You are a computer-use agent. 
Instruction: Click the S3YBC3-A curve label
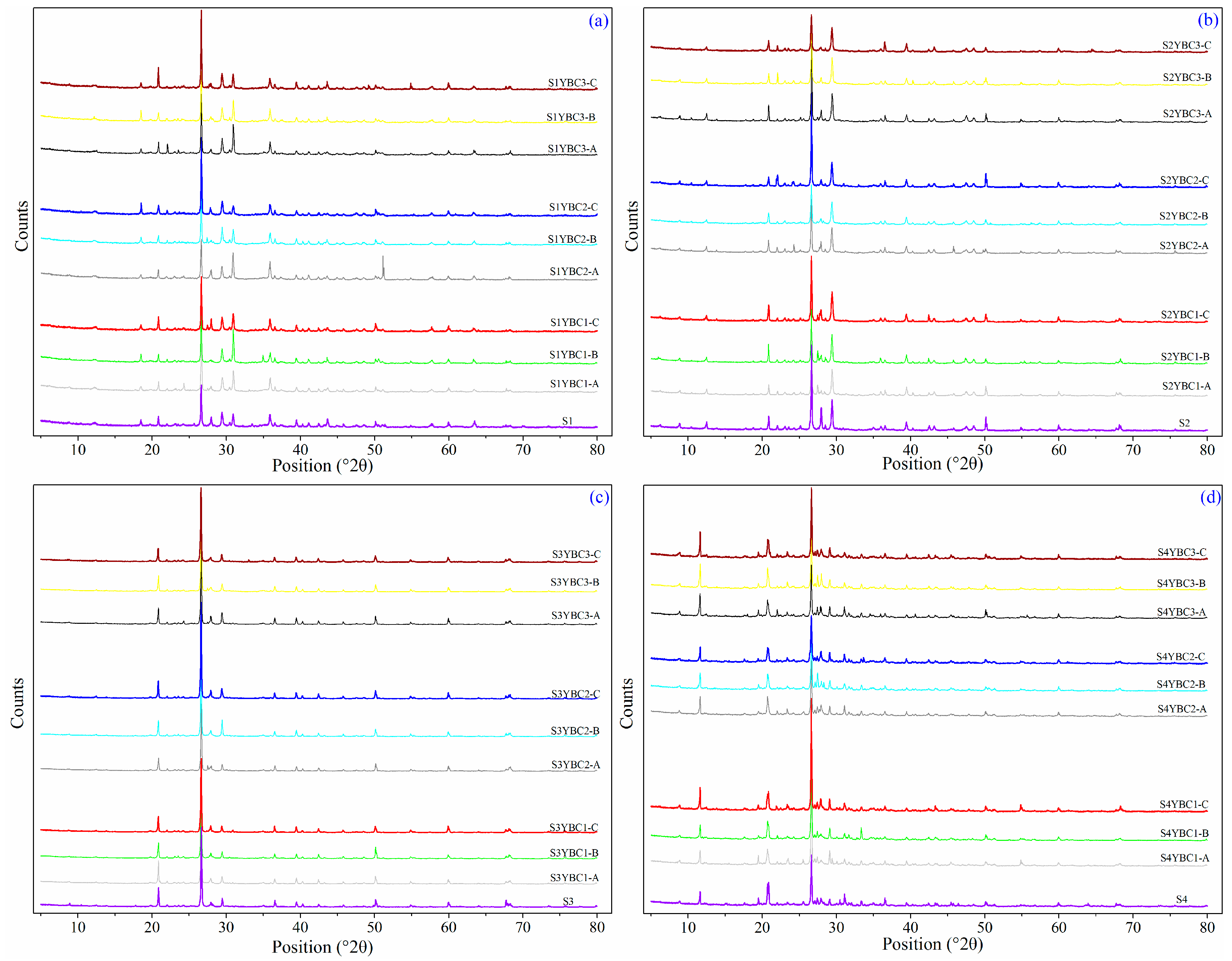point(575,615)
